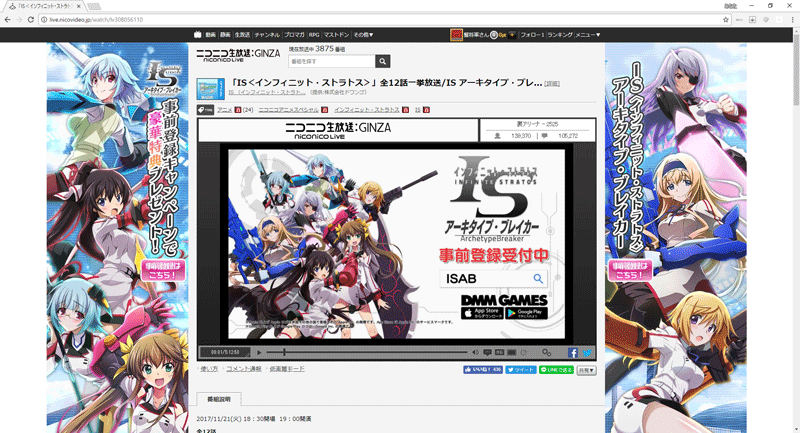Screen dimensions: 800x433
Task: Click the App Store badge in video
Action: coord(482,313)
